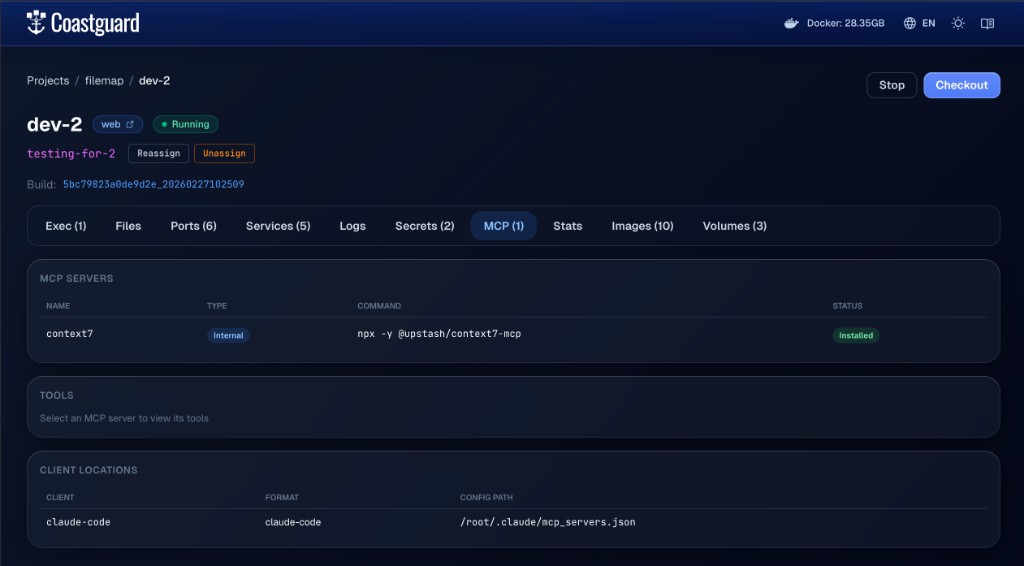Go to Projects breadcrumb

48,81
